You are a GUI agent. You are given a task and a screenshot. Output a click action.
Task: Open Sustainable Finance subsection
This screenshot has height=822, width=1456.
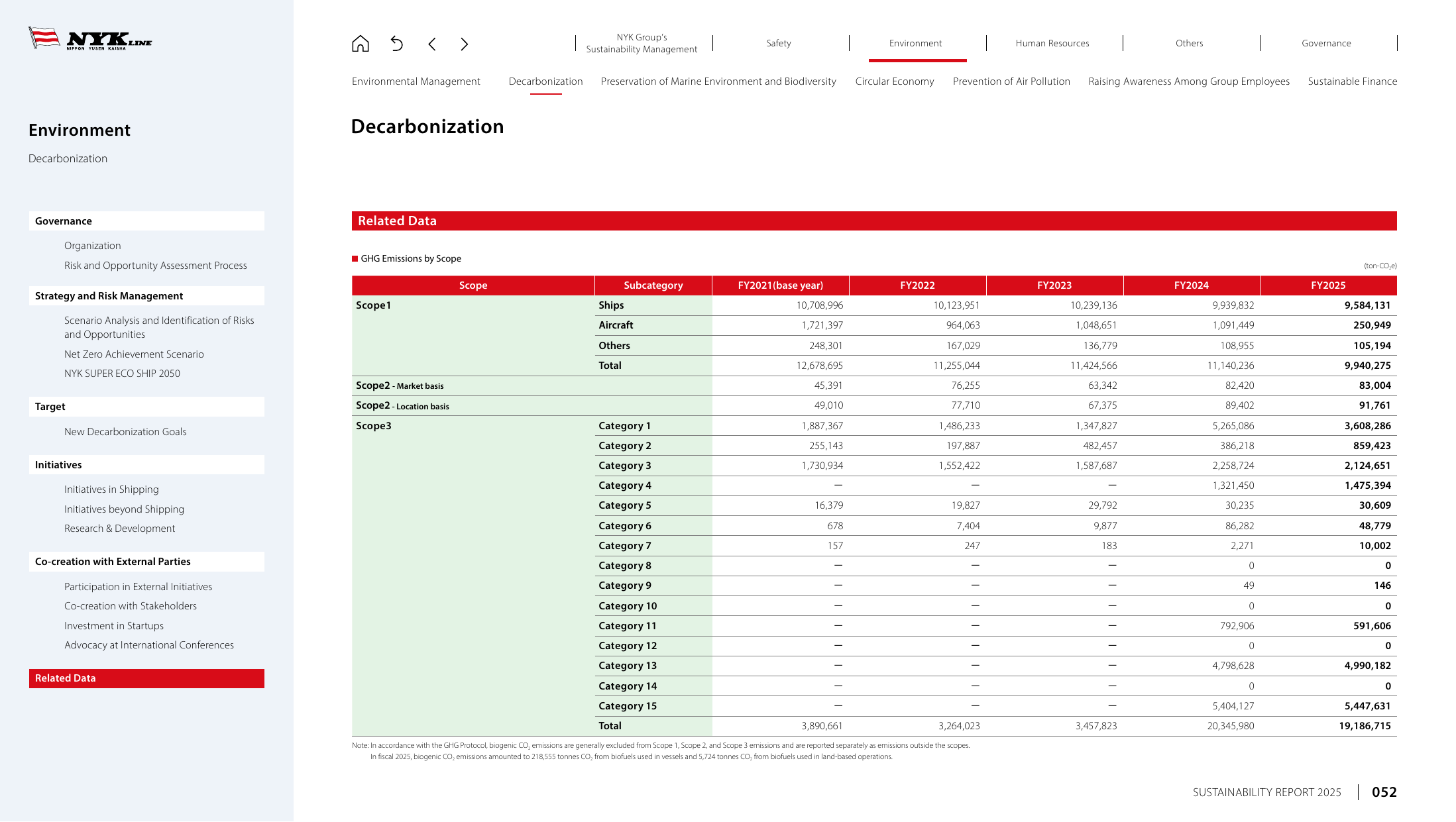(1353, 81)
